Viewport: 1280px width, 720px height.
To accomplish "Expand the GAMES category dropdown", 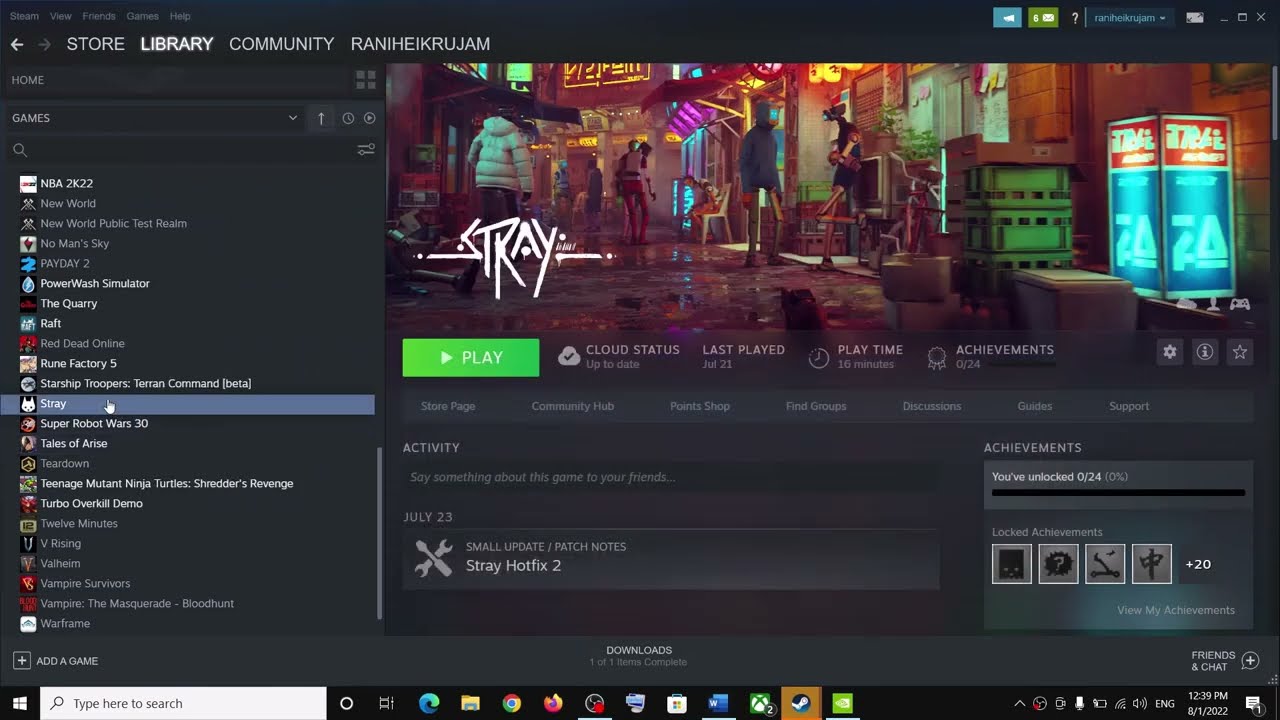I will 293,118.
